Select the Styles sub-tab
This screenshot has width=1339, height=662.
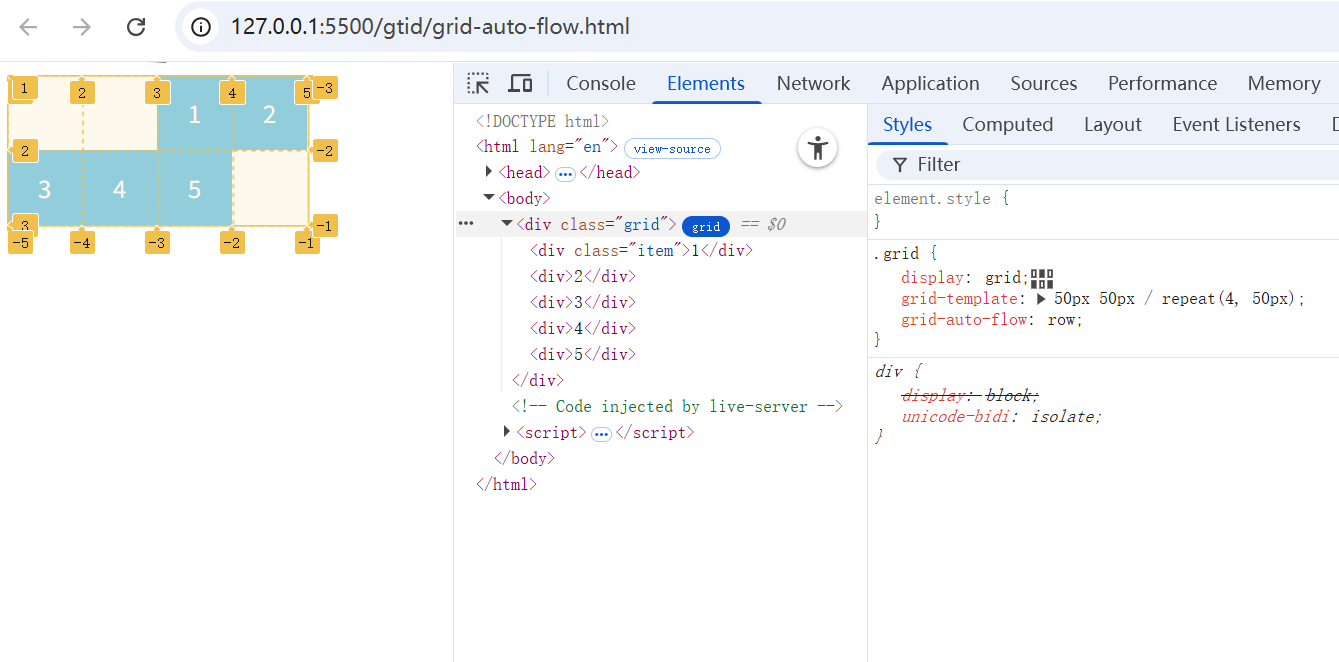coord(908,124)
